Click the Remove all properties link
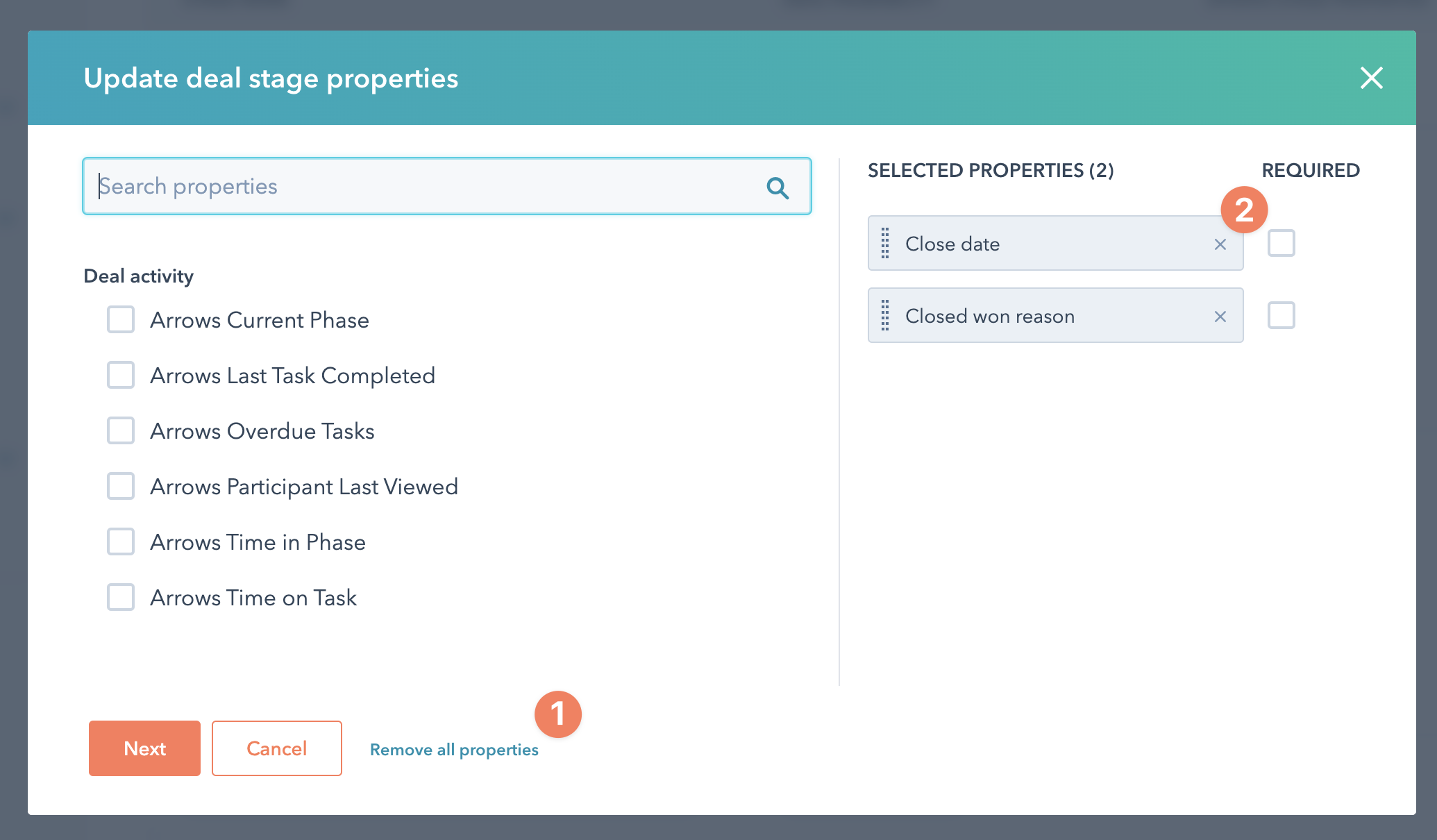 pos(454,750)
